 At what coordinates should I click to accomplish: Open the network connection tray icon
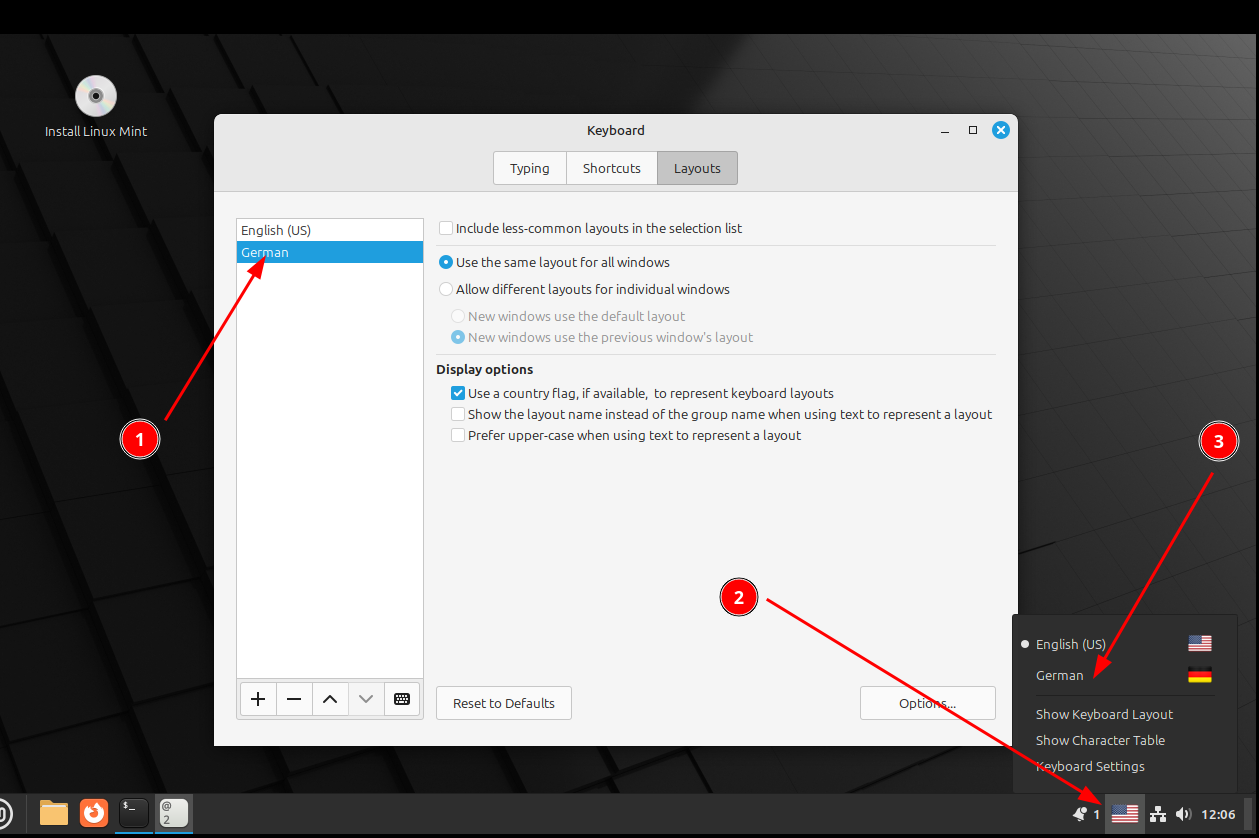pyautogui.click(x=1158, y=814)
